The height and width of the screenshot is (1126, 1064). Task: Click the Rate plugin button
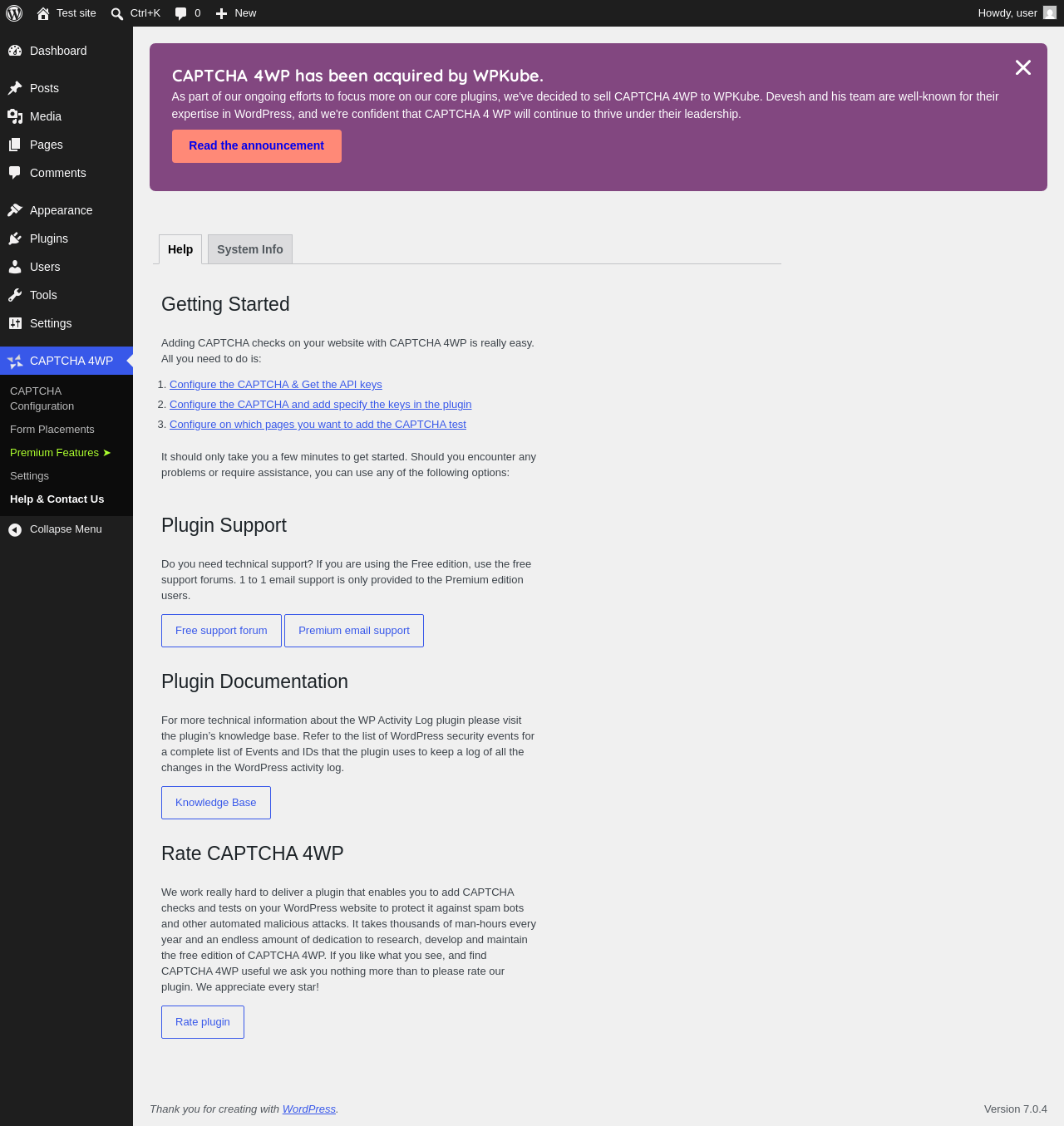coord(203,1022)
